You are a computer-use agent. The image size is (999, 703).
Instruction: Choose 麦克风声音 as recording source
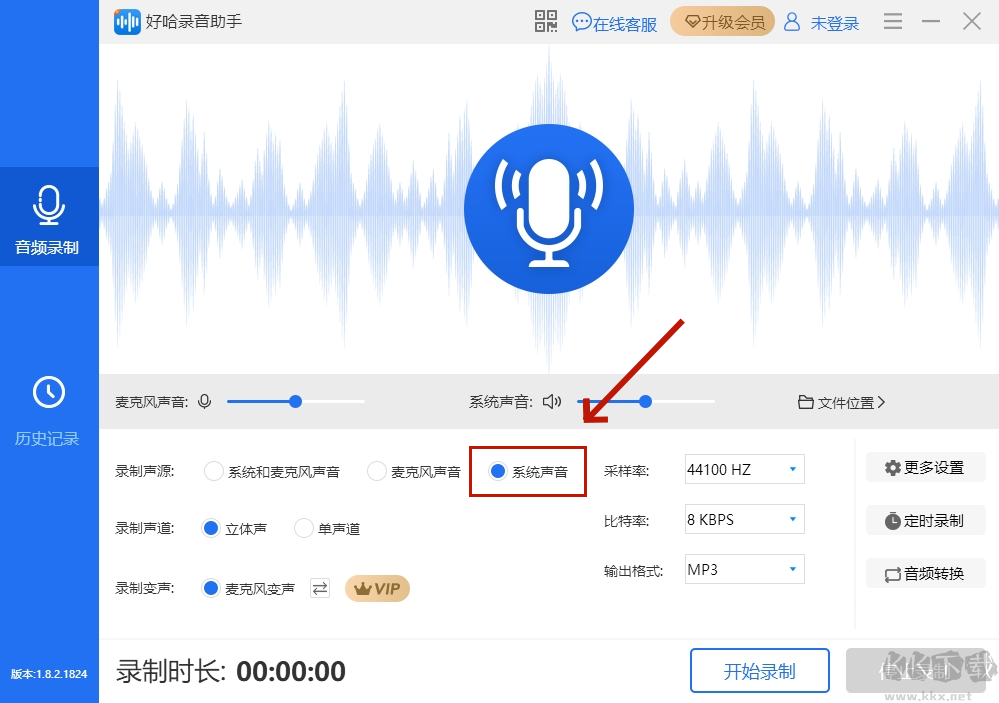pyautogui.click(x=377, y=469)
